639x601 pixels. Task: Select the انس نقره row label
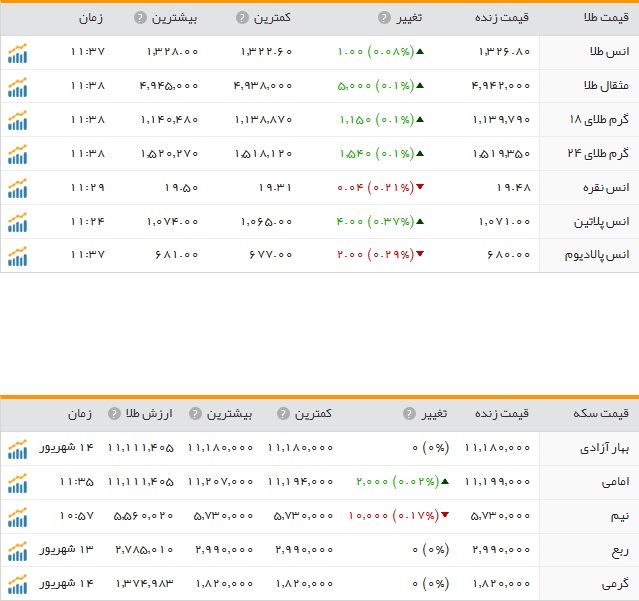coord(606,187)
